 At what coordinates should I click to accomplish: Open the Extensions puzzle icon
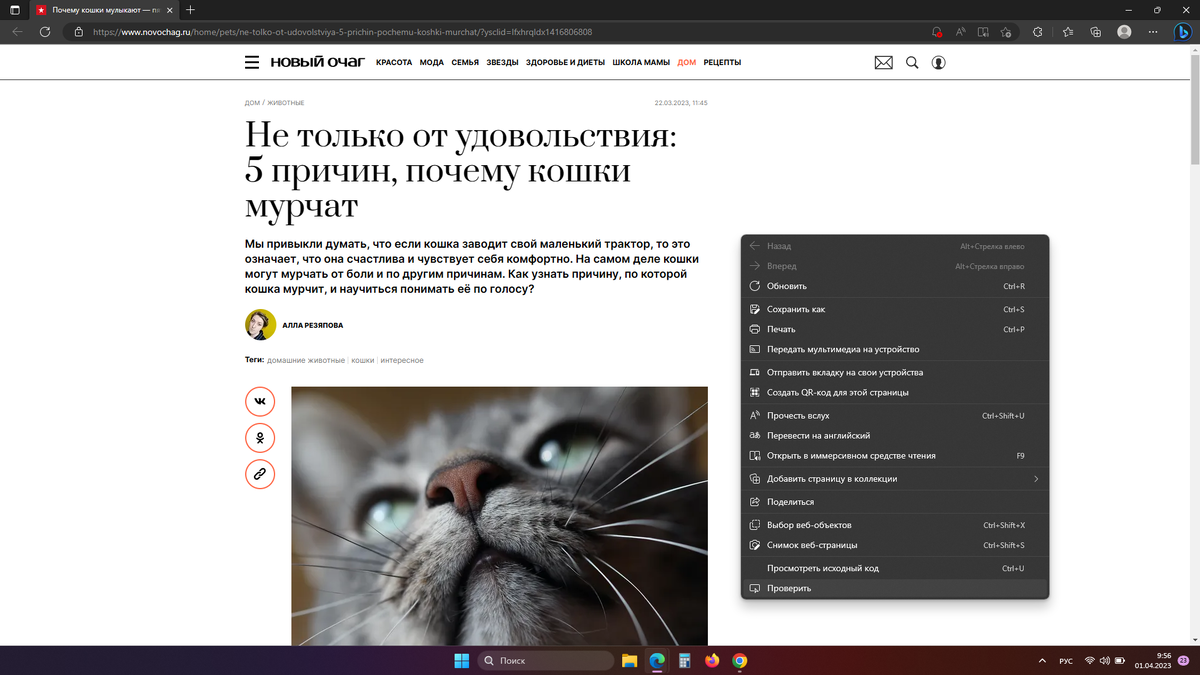(1038, 32)
